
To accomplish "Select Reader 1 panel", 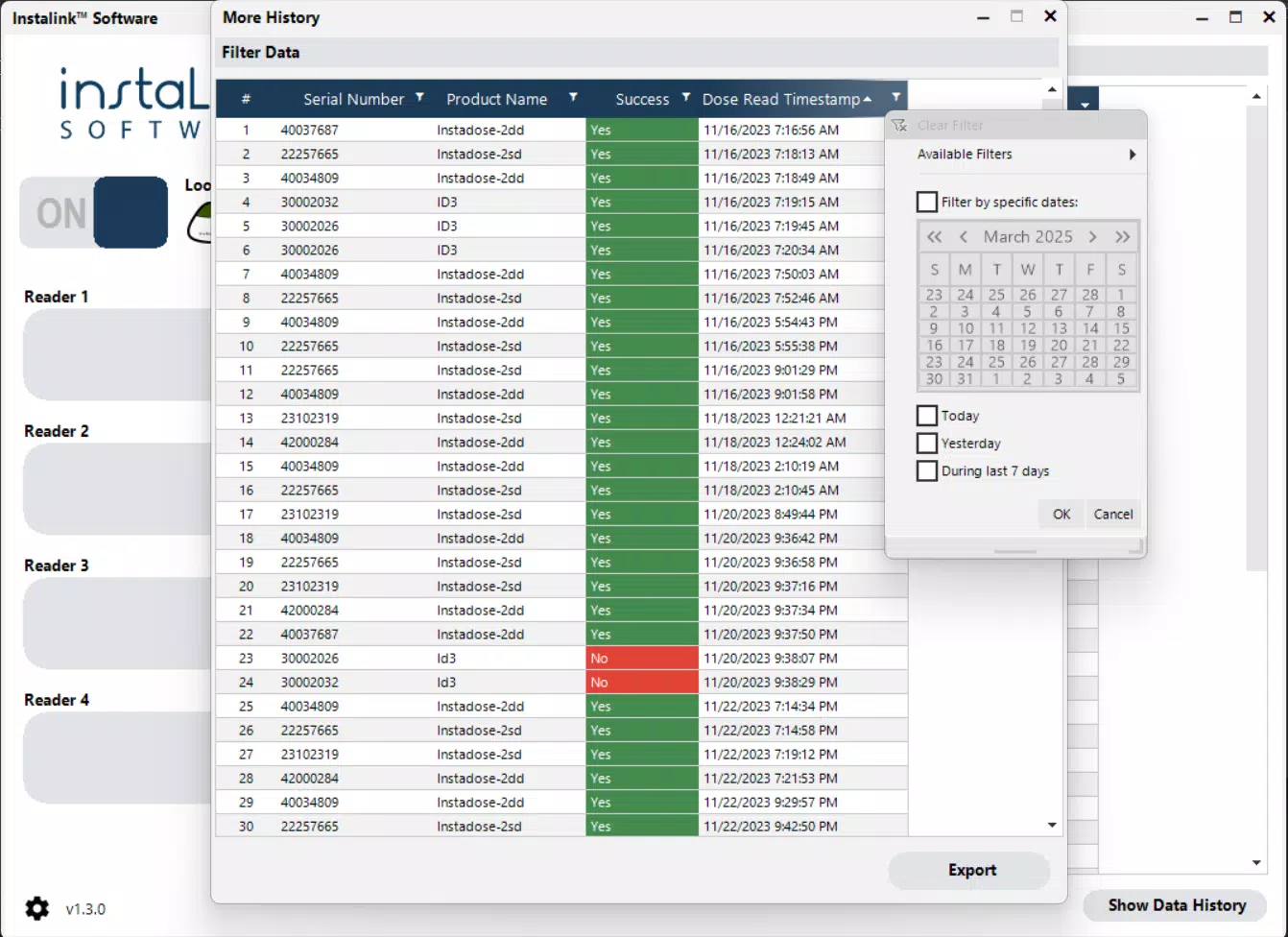I will (115, 354).
